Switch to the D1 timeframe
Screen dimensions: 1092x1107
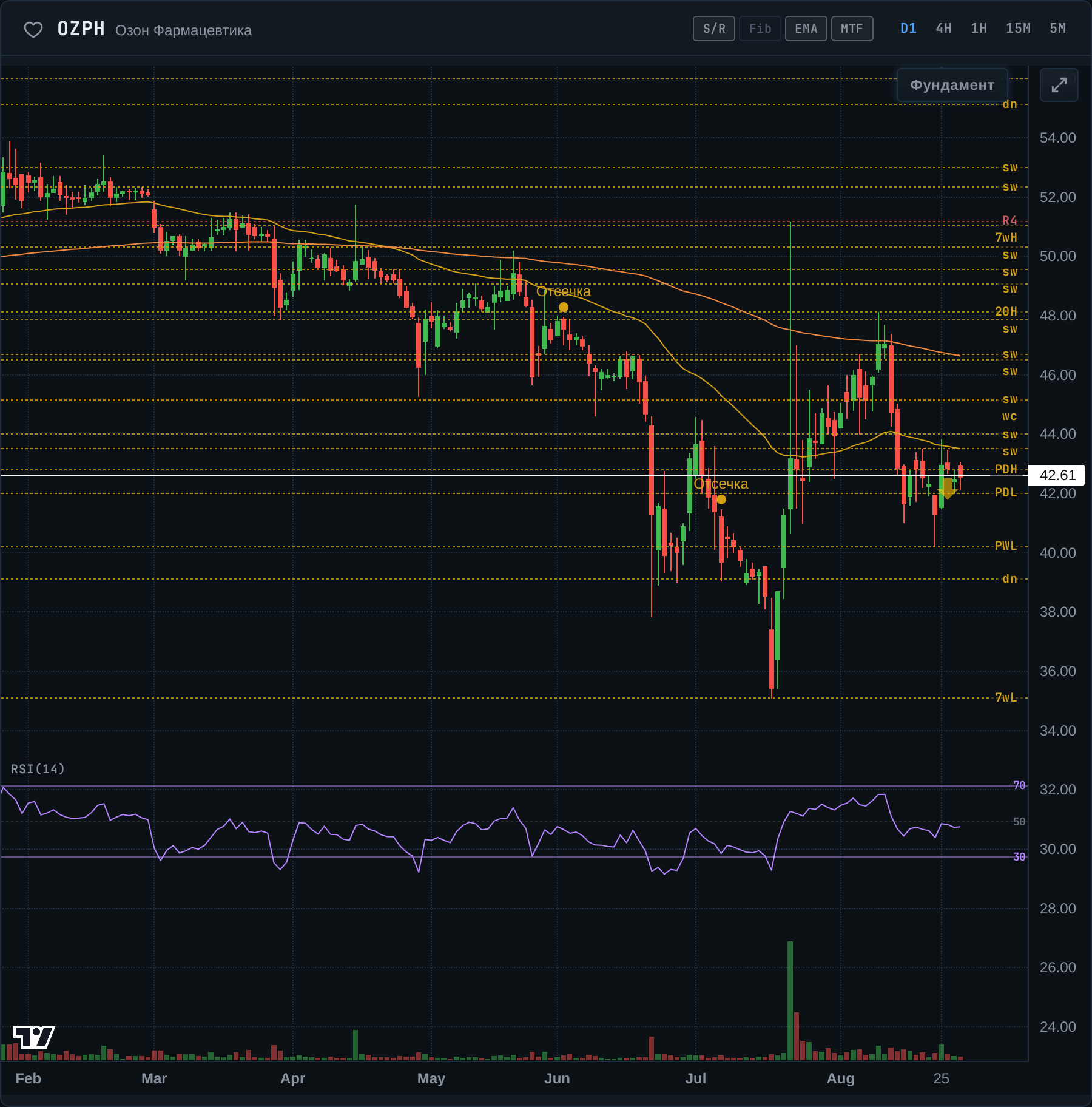point(908,29)
